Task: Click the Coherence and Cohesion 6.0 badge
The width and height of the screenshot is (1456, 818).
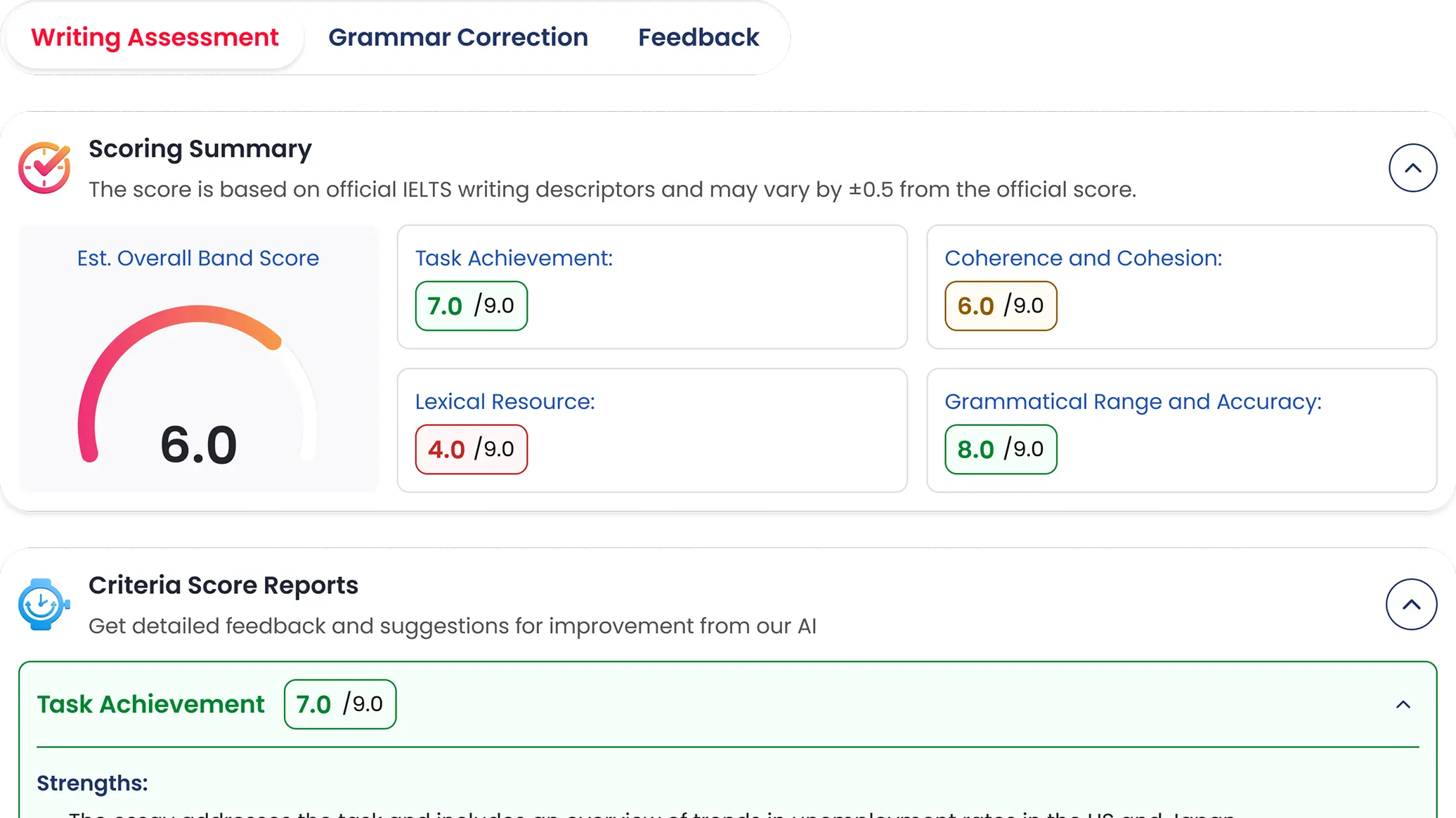Action: [1001, 306]
